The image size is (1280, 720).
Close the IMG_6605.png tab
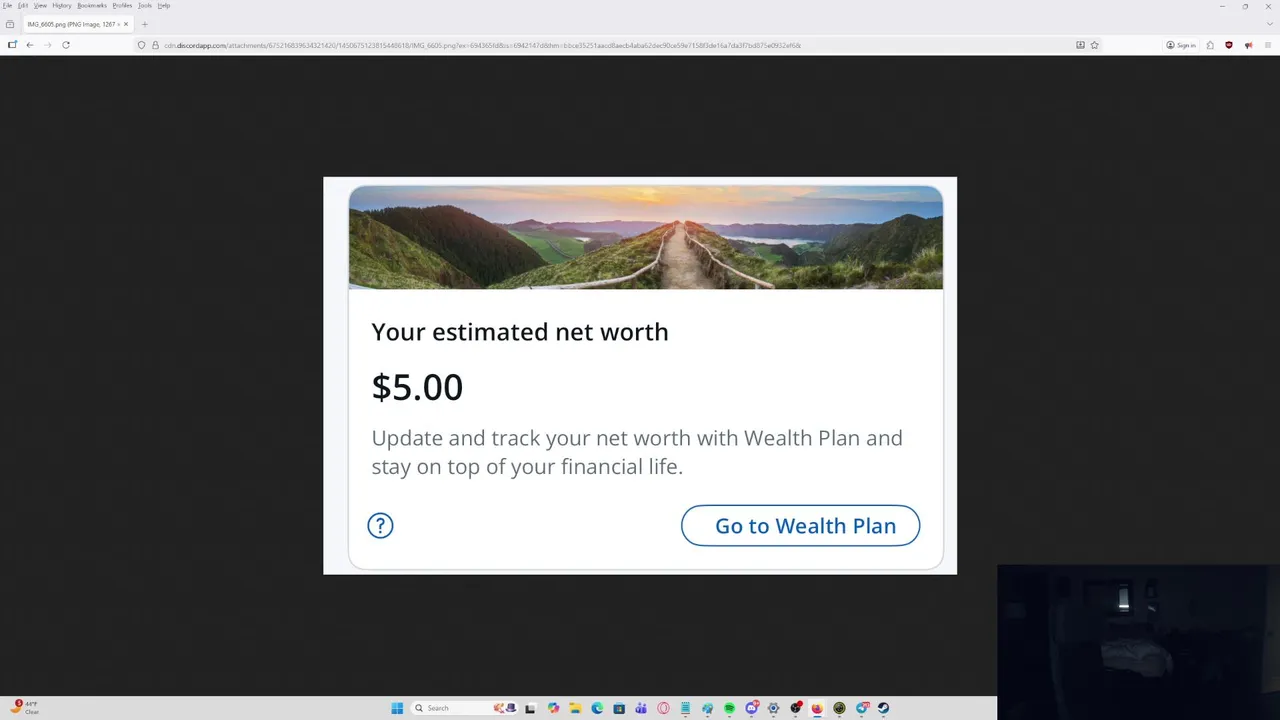click(x=125, y=24)
